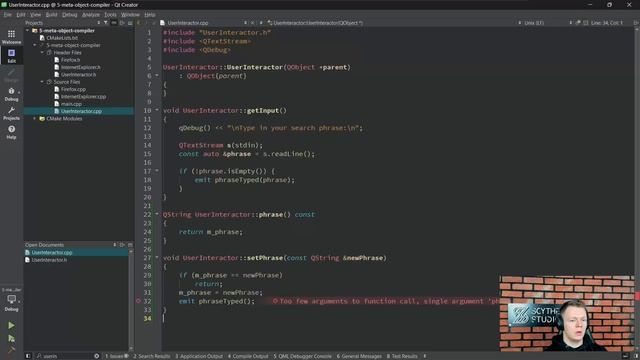Build the project with the hammer icon
The height and width of the screenshot is (360, 640).
11,349
